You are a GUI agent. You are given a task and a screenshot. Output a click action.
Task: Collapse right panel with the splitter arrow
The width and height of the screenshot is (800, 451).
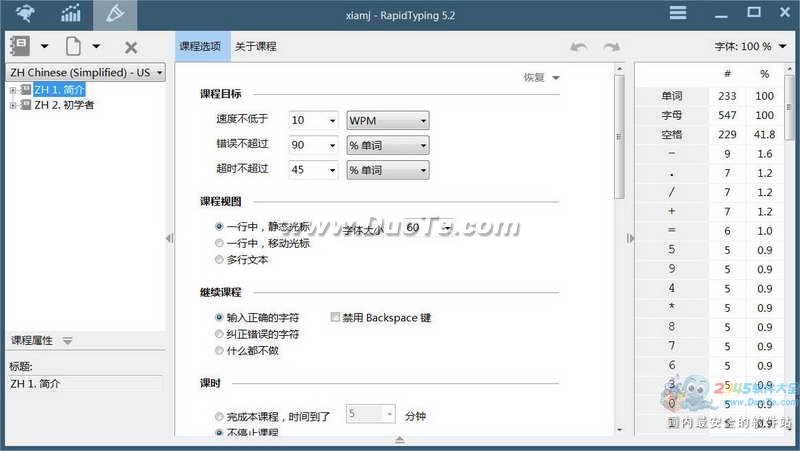pos(630,238)
